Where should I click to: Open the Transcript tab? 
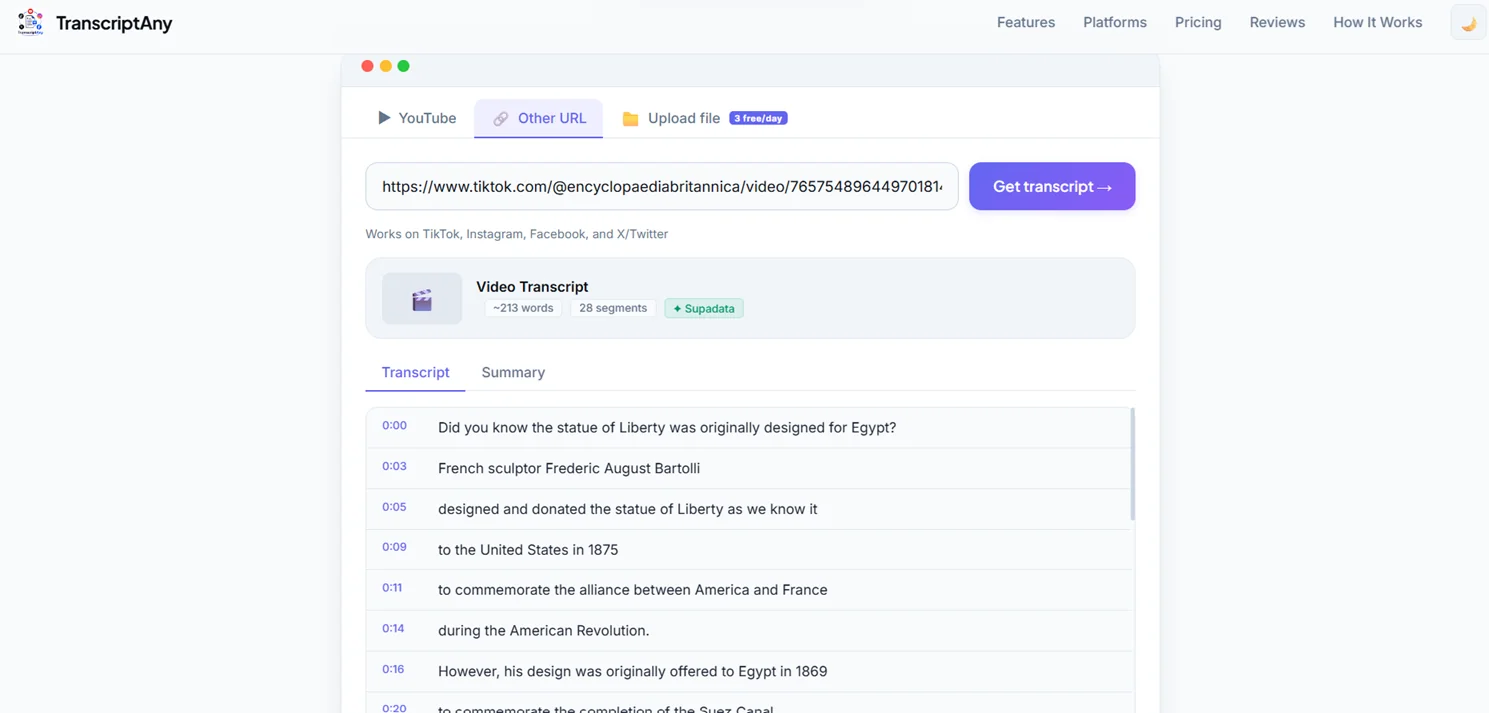click(415, 372)
